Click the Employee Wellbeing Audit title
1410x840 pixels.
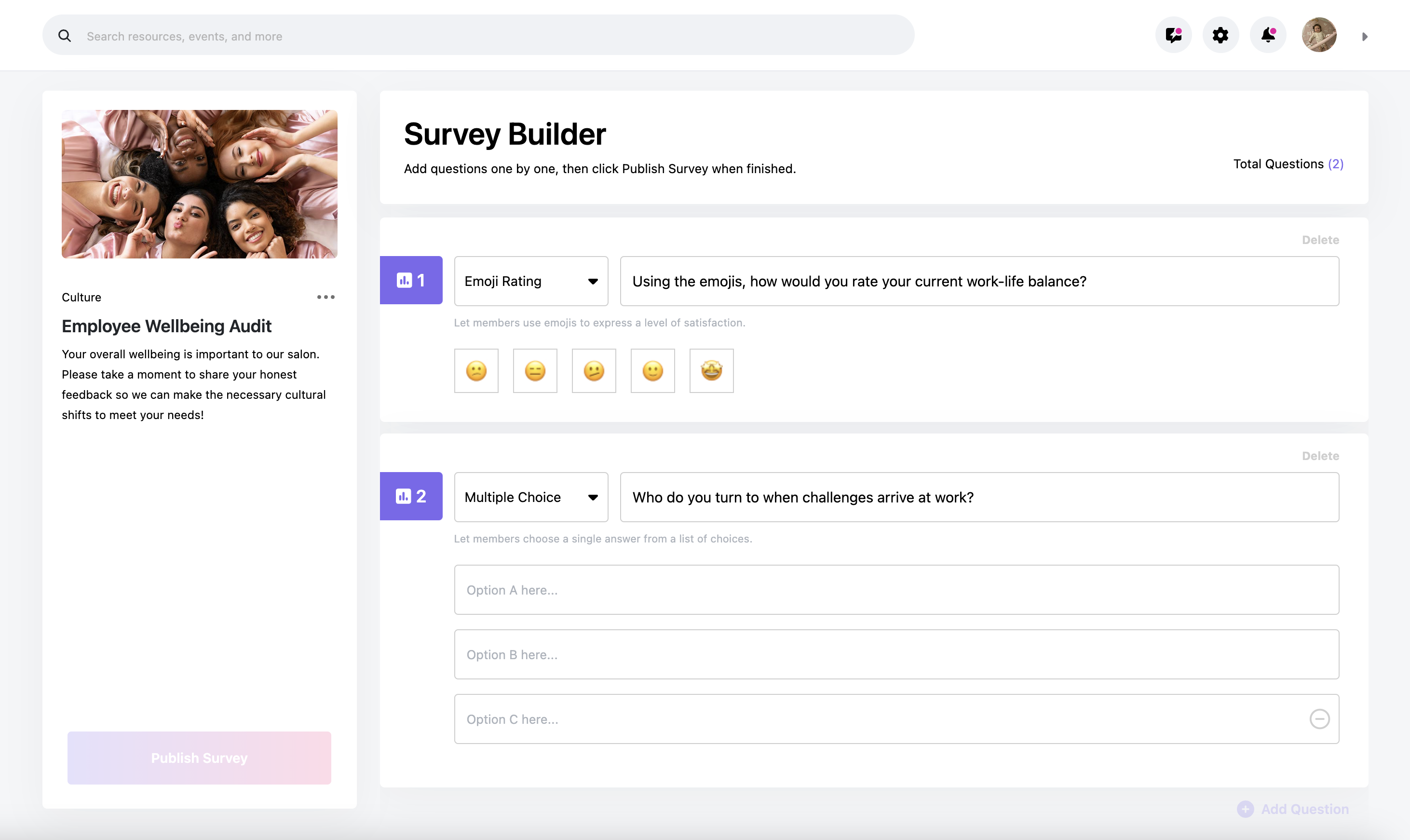point(166,326)
